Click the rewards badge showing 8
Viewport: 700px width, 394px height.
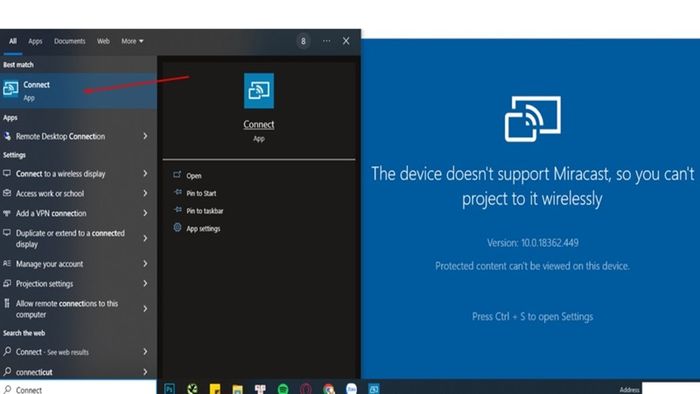303,41
